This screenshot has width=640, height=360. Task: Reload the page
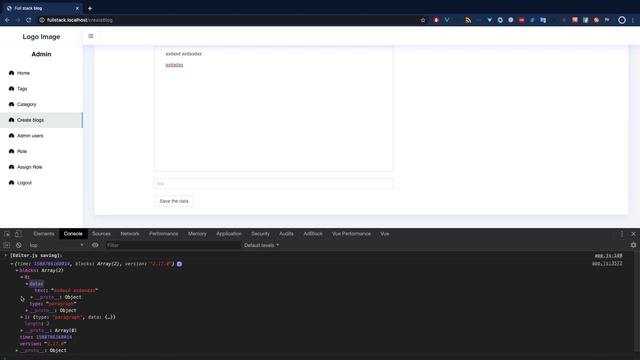point(29,20)
